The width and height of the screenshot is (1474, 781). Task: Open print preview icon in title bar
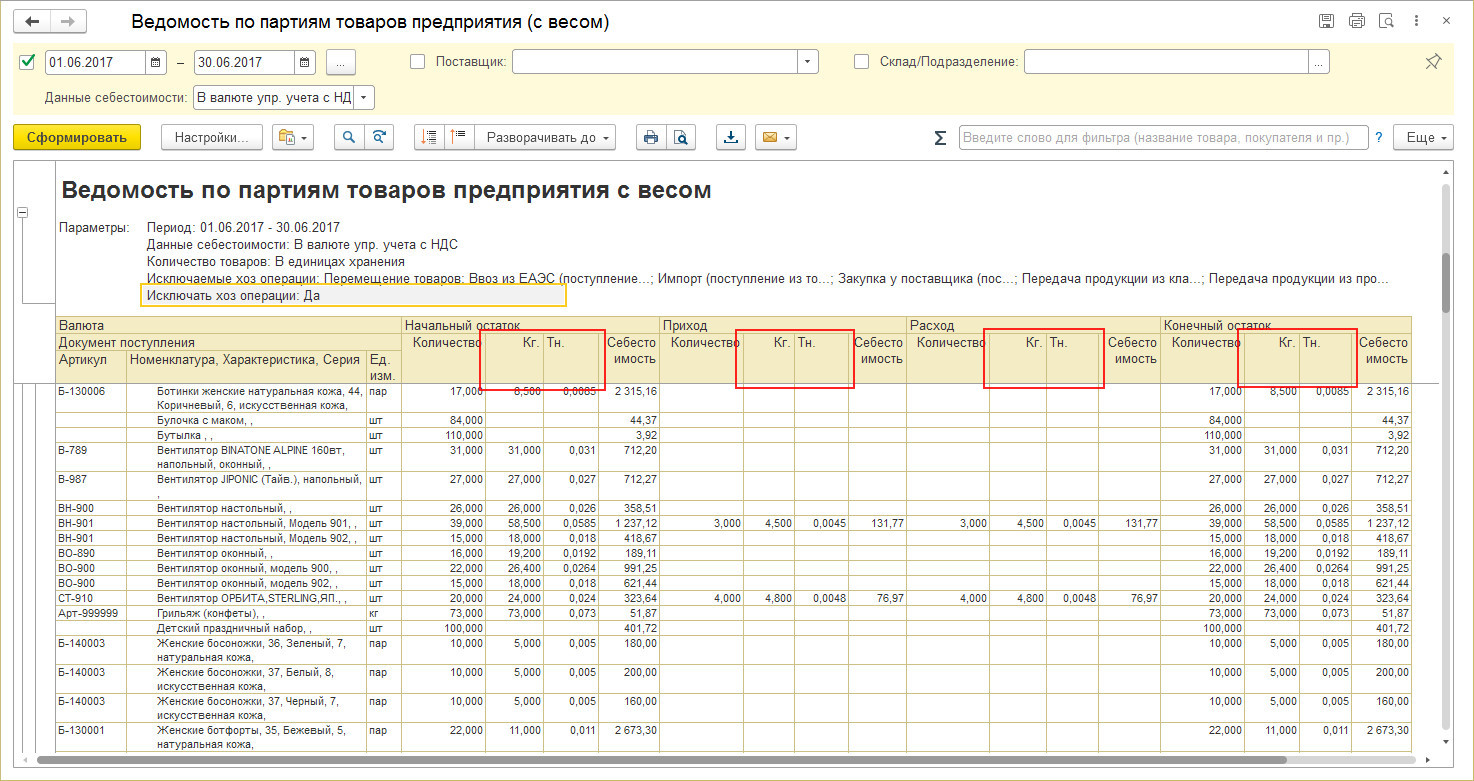click(1386, 21)
